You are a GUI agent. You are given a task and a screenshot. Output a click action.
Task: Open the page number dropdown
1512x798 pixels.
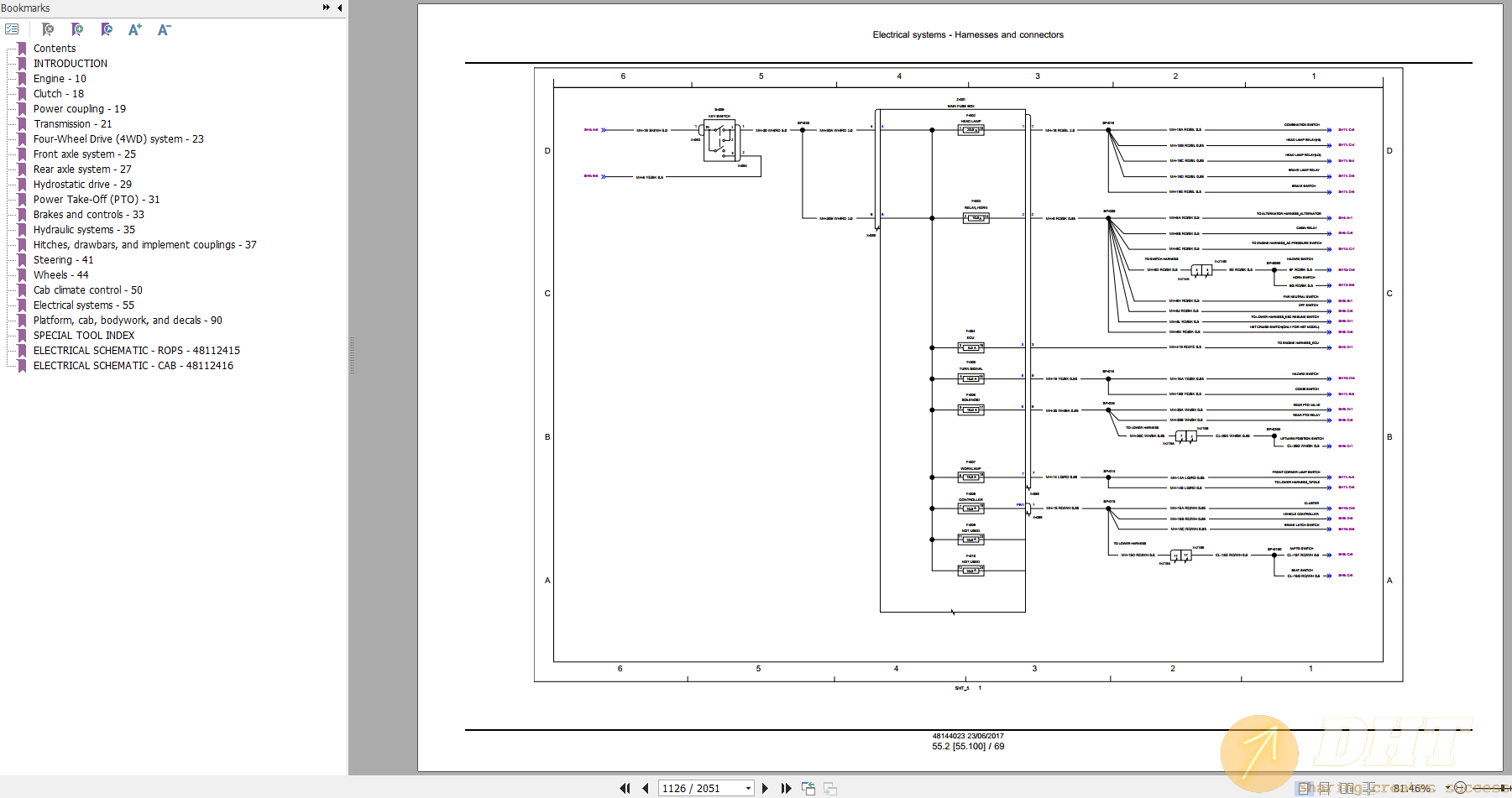tap(748, 788)
